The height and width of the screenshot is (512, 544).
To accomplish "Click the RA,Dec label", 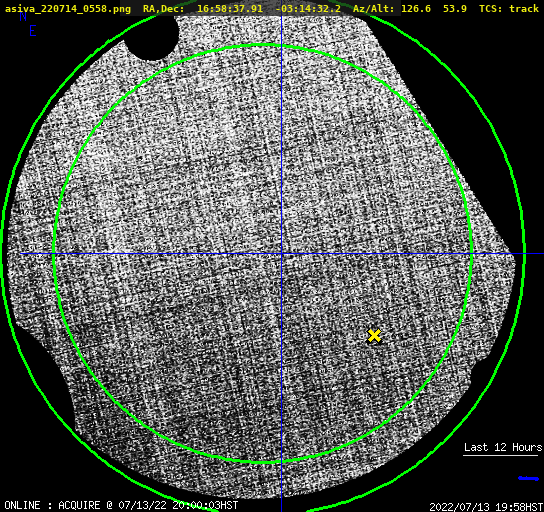I will tap(163, 9).
